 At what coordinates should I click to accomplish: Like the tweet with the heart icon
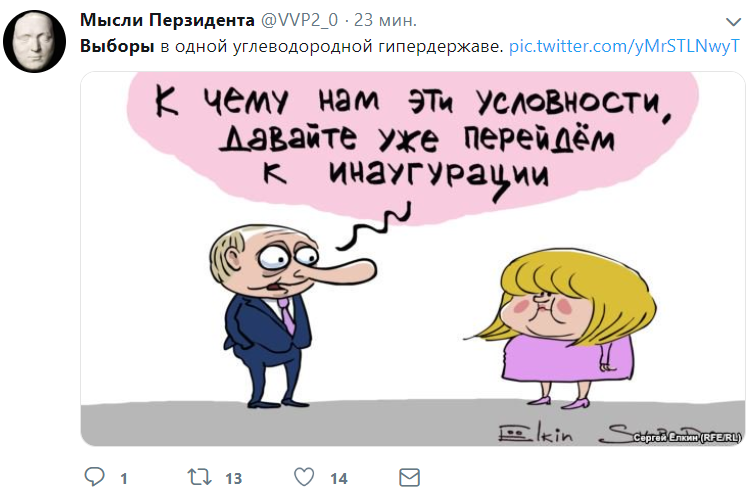pos(304,477)
